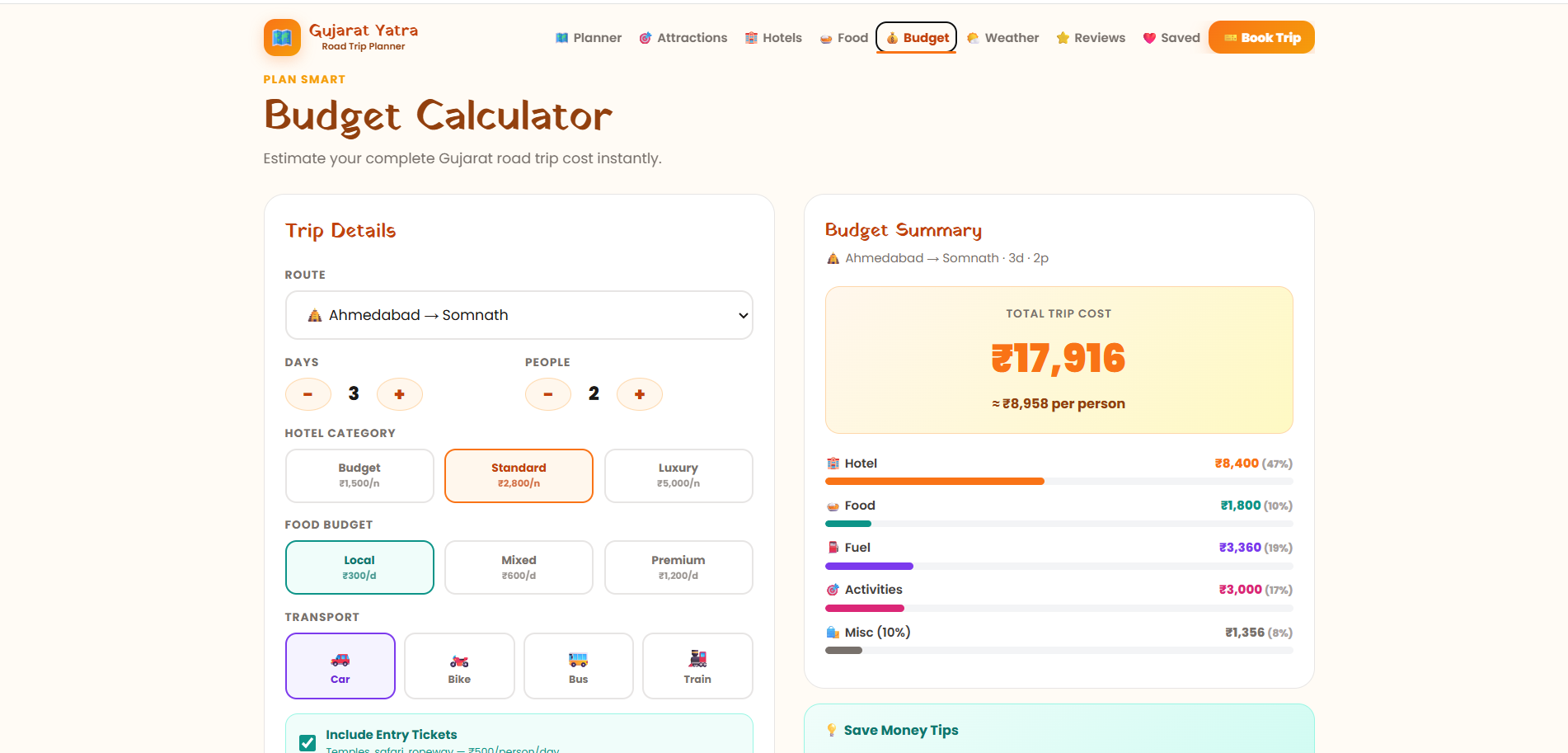Screen dimensions: 1568x753
Task: Select the Mixed food budget option
Action: pos(519,567)
